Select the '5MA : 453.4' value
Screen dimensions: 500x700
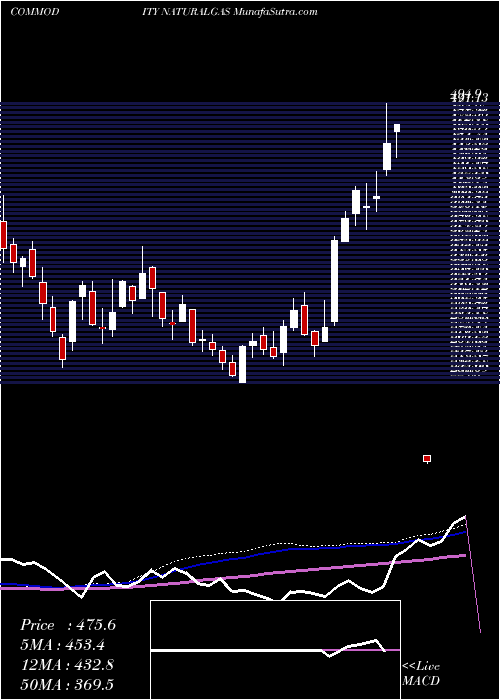click(64, 645)
